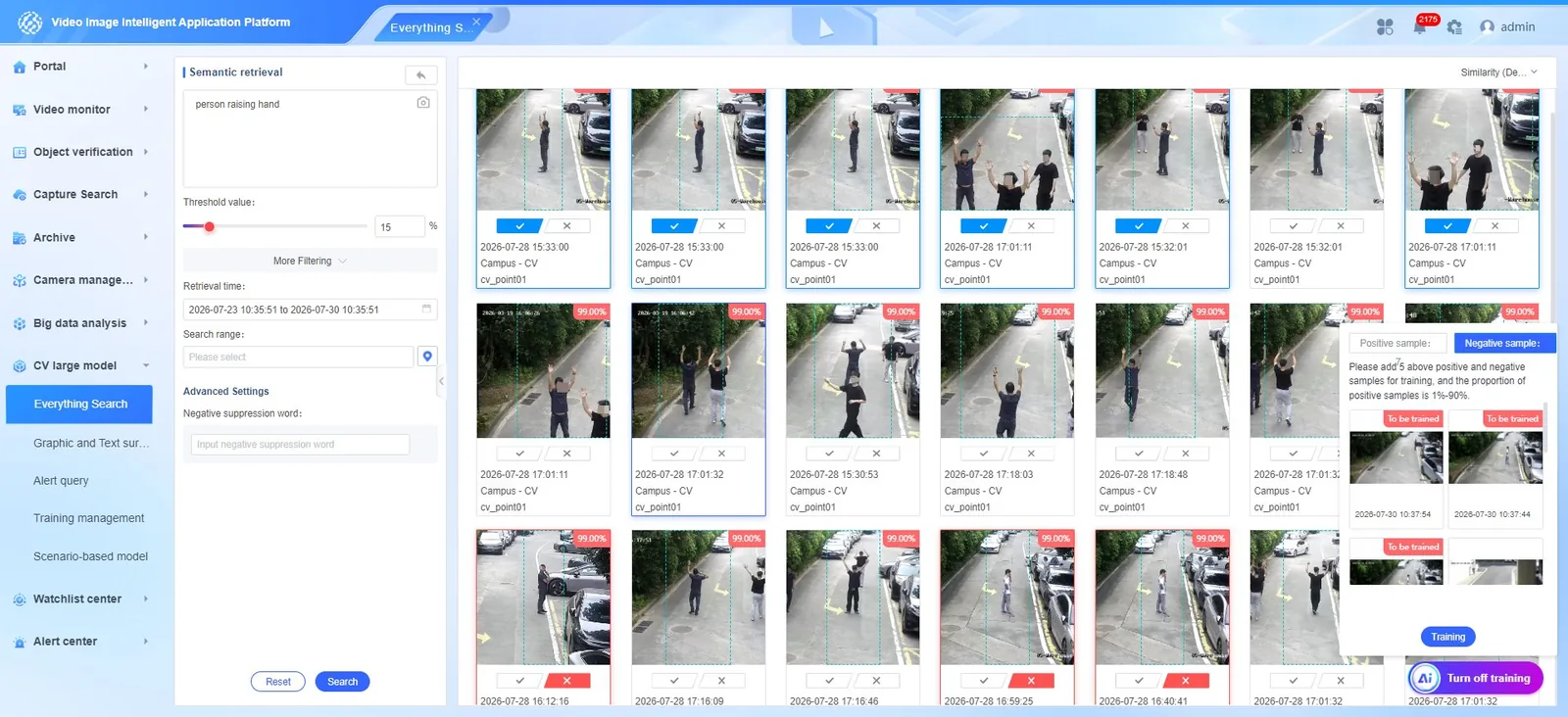This screenshot has height=717, width=1568.
Task: Expand the More Filtering section
Action: 310,262
